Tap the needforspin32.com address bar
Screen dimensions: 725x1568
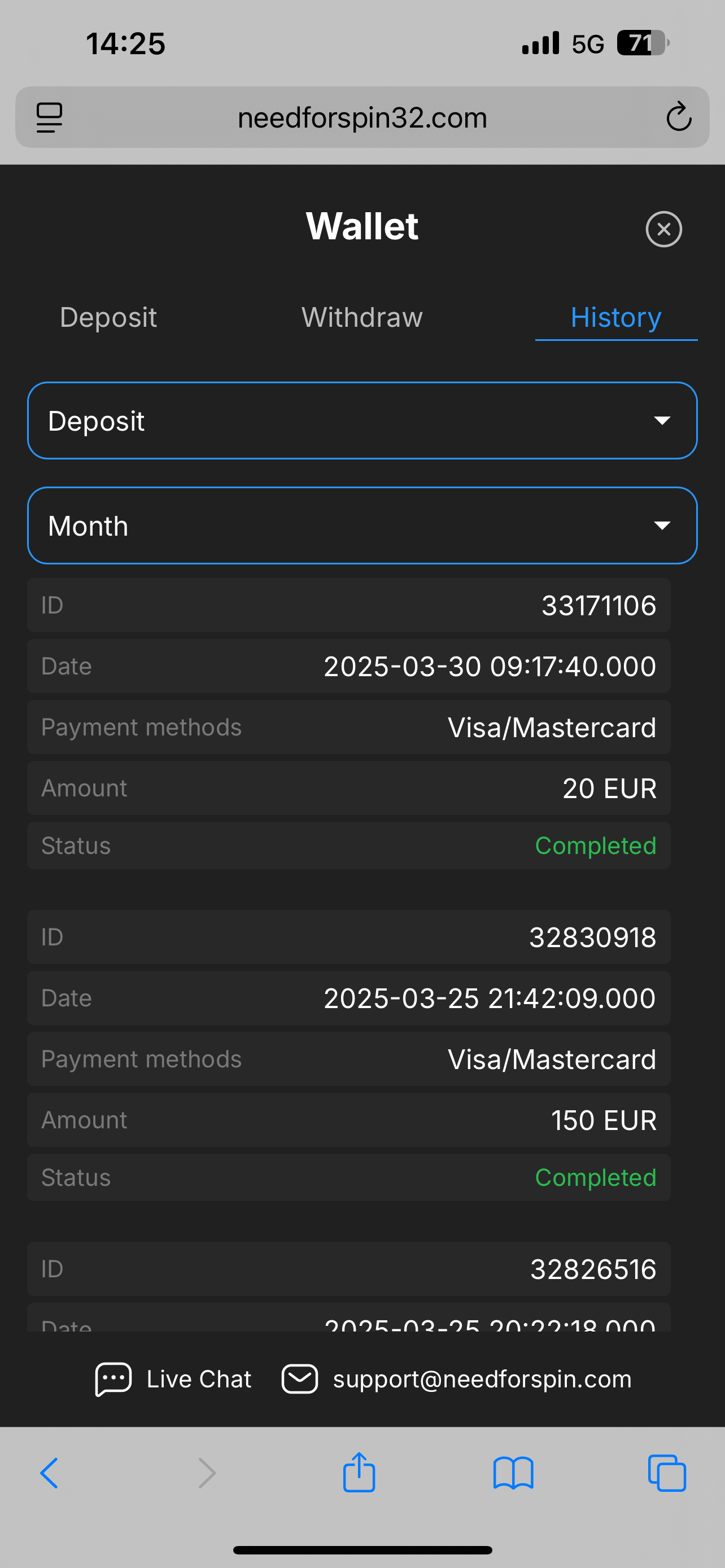(x=362, y=117)
